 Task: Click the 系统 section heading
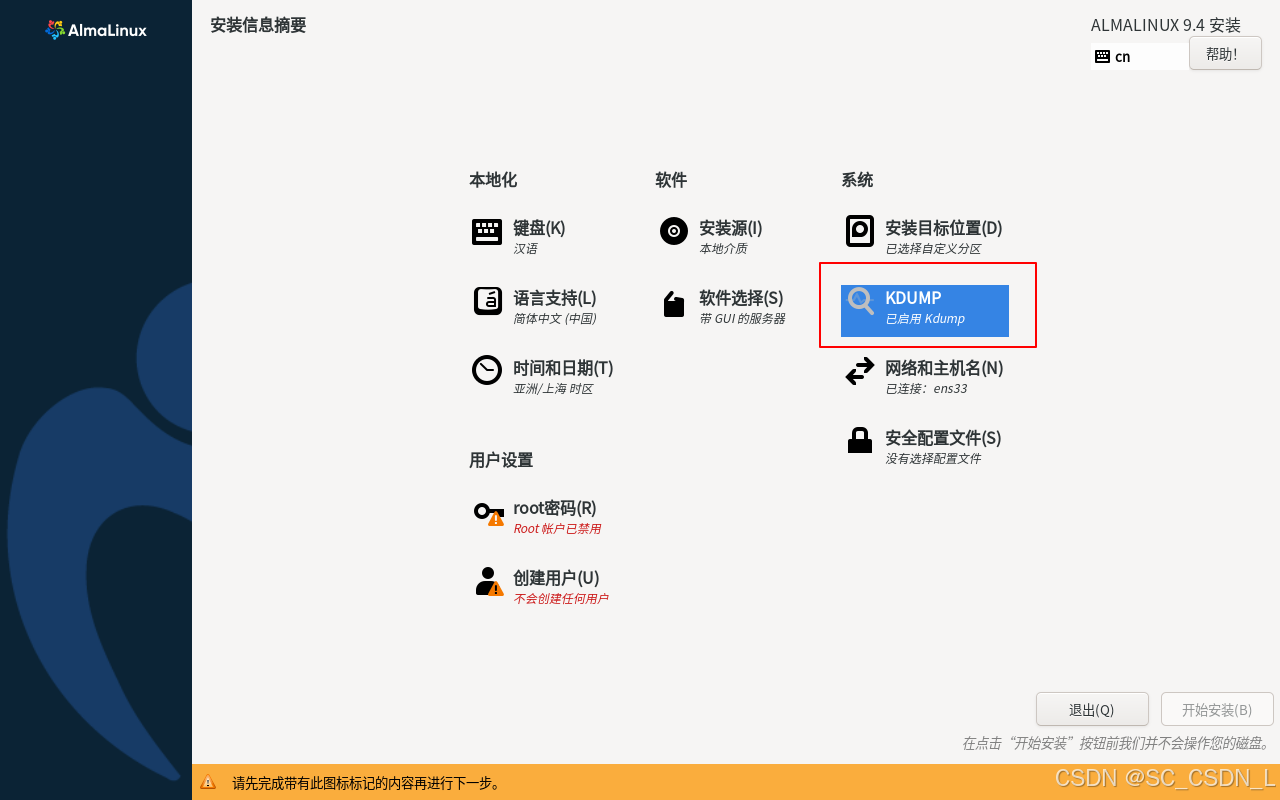[x=857, y=180]
